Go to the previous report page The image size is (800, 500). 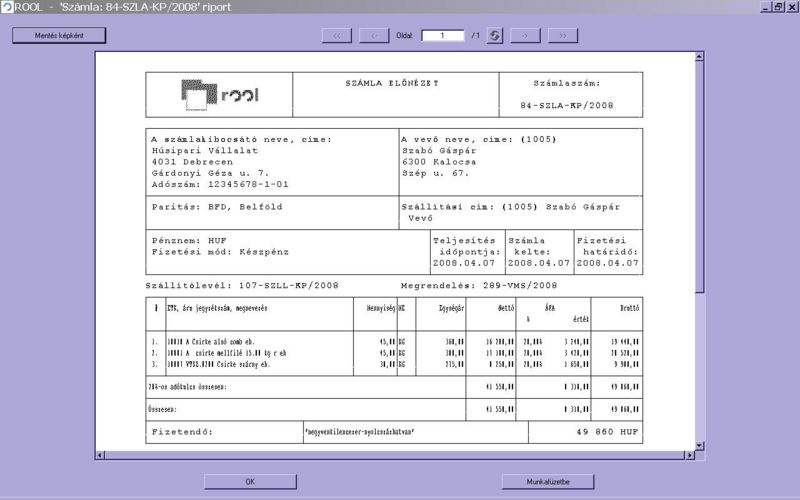(374, 35)
